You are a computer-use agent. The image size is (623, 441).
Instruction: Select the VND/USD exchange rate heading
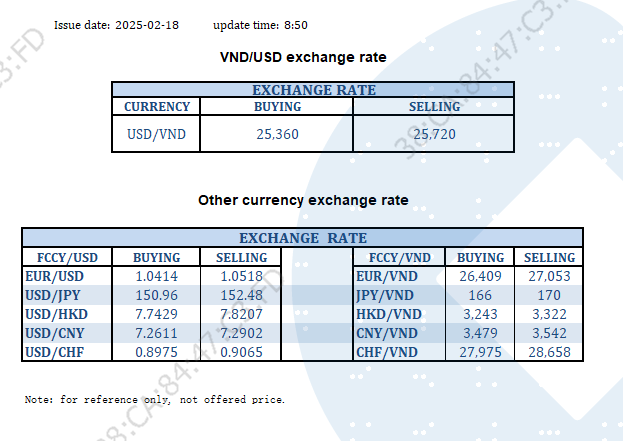pyautogui.click(x=303, y=57)
